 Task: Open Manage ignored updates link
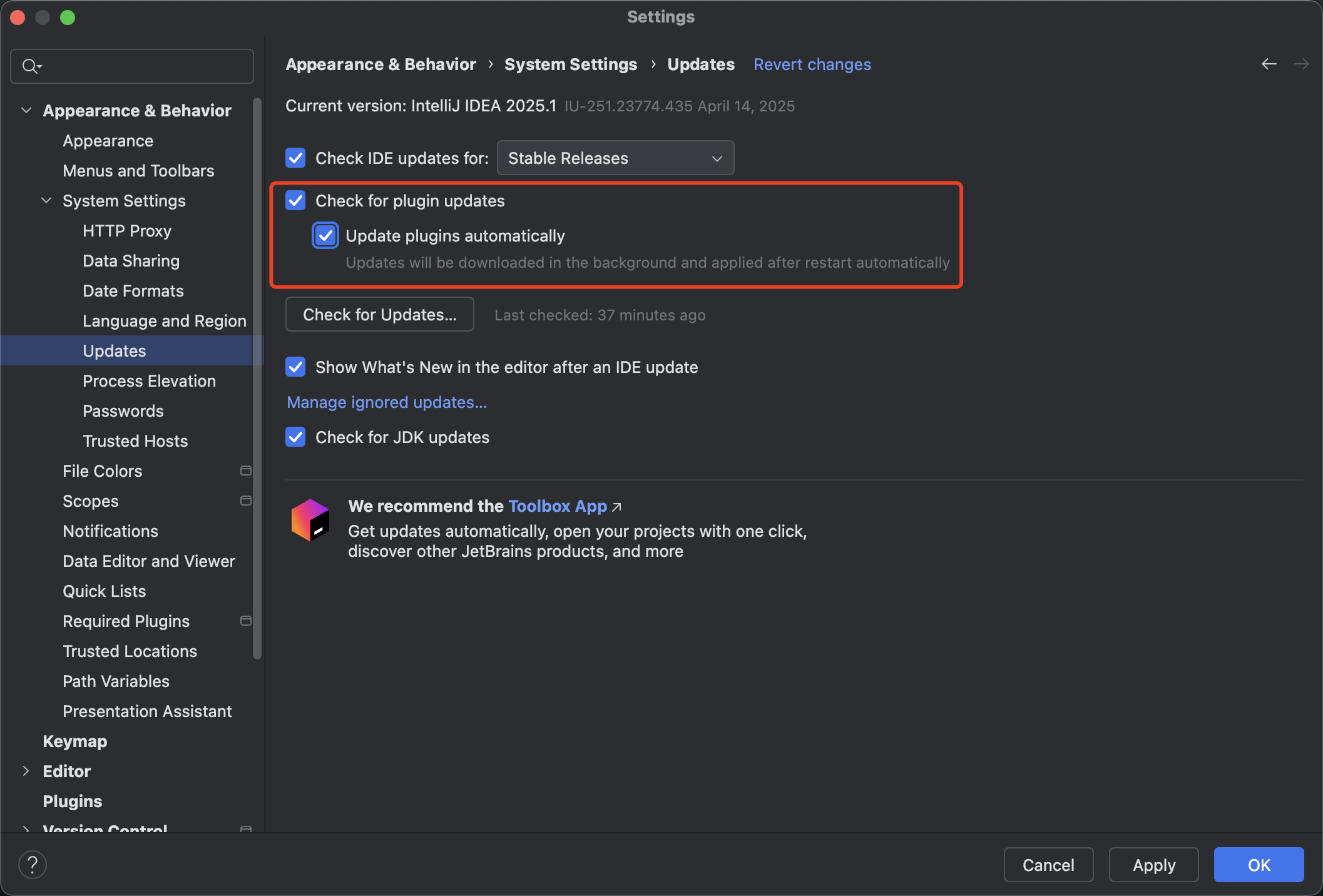386,402
